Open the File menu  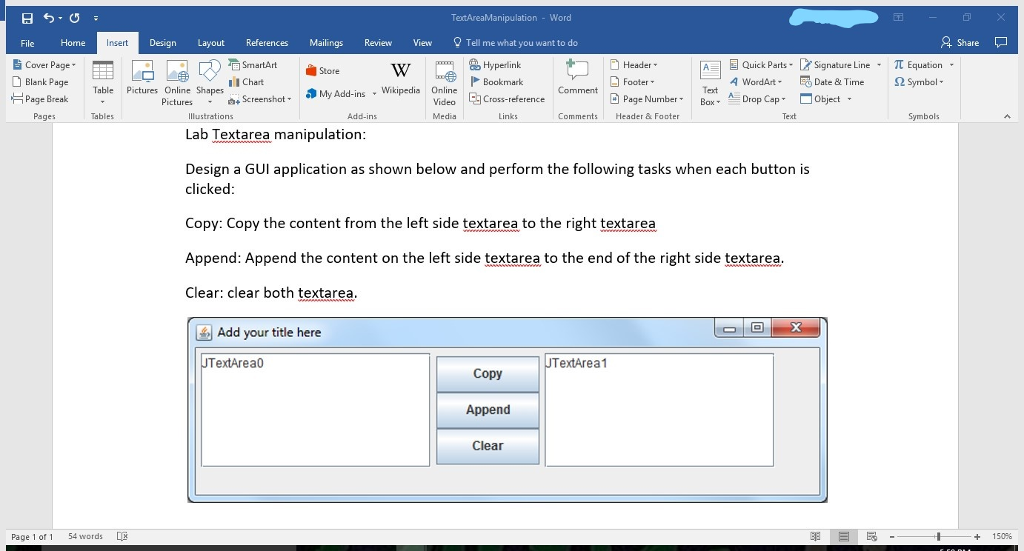coord(27,43)
